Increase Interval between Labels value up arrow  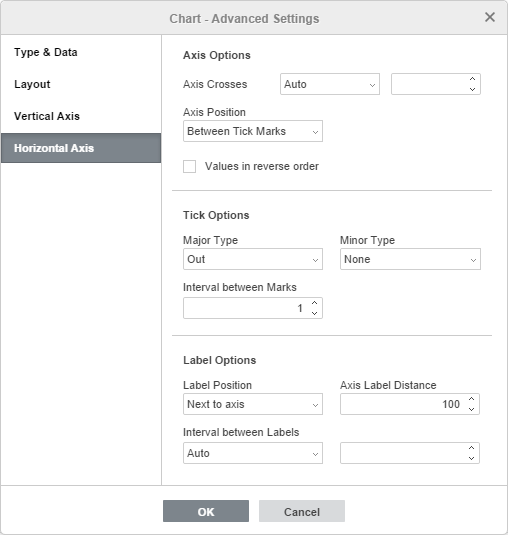[x=471, y=448]
